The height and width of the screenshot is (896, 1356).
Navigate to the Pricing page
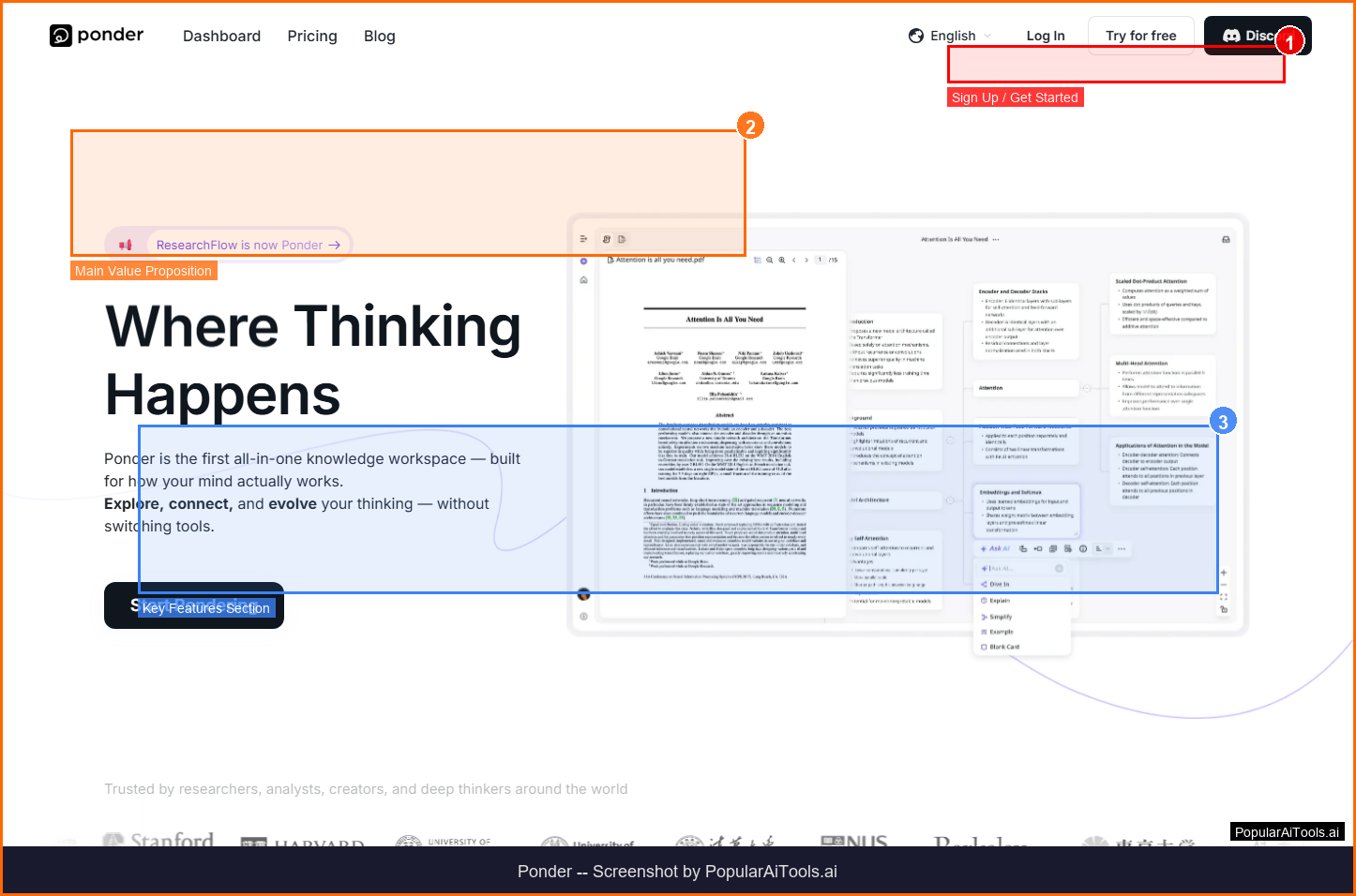click(x=312, y=36)
